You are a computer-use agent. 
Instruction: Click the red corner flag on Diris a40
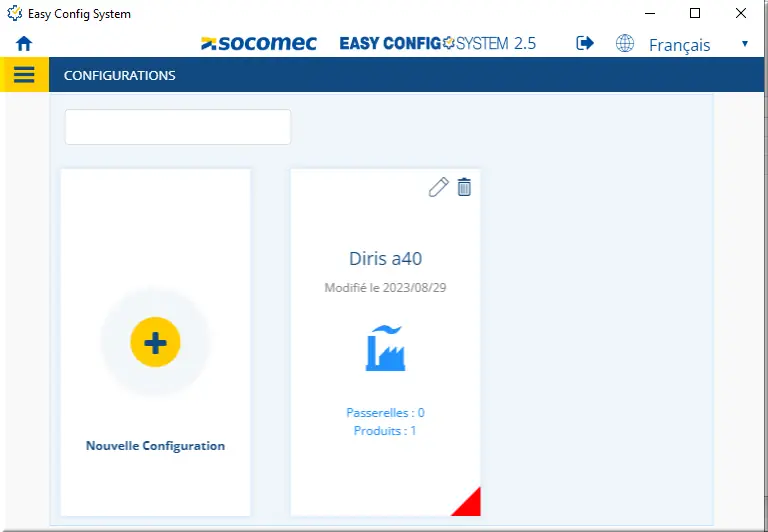click(470, 506)
